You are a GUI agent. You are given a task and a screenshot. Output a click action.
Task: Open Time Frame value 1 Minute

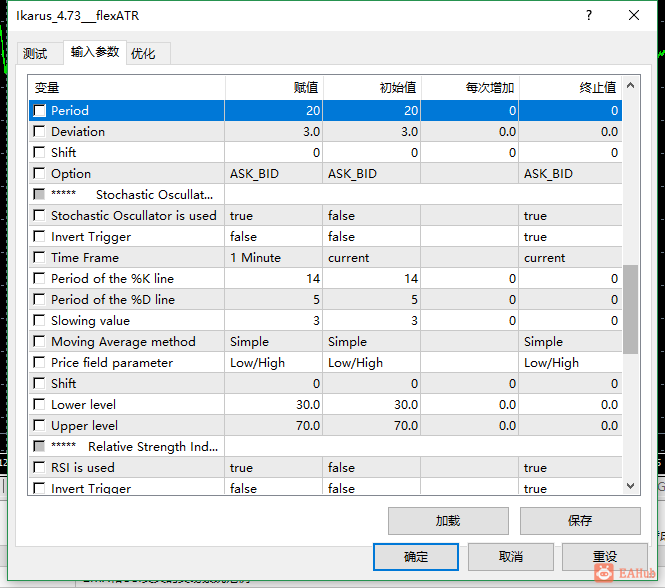[274, 258]
